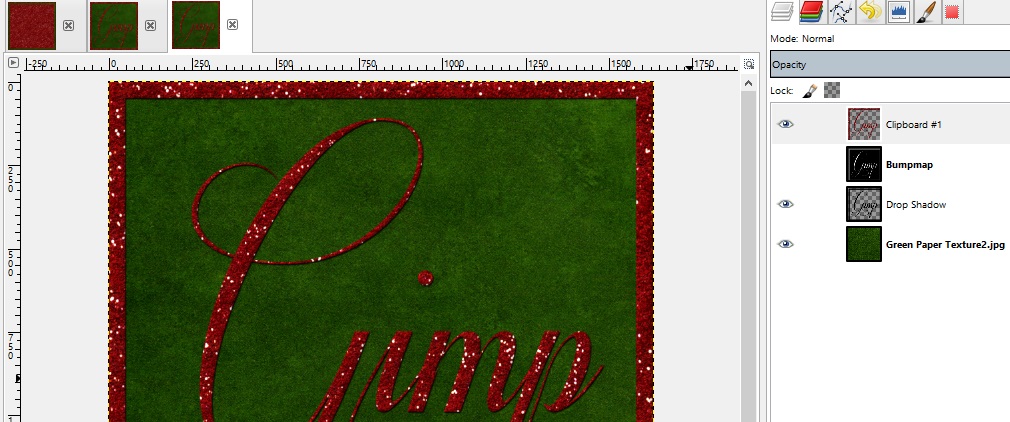Hide the Drop Shadow layer

pyautogui.click(x=785, y=204)
